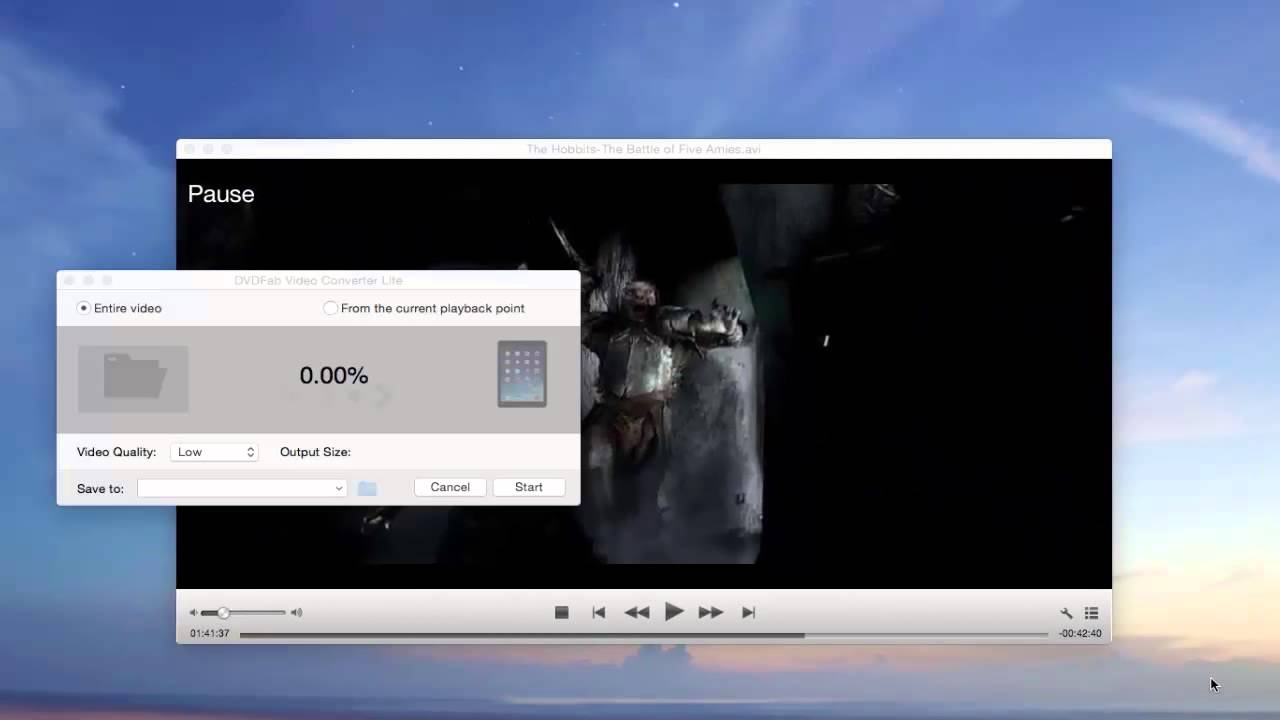Open the Video Quality dropdown set to Low
1280x720 pixels.
point(214,452)
